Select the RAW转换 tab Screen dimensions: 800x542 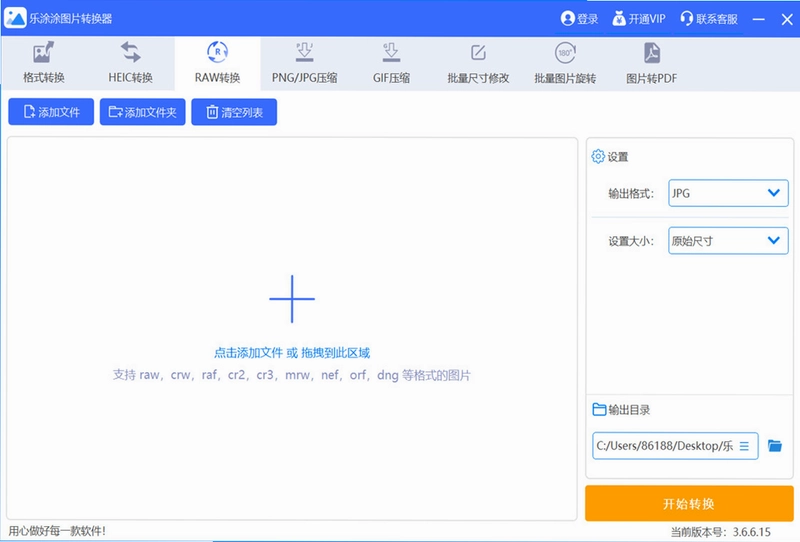pos(217,63)
